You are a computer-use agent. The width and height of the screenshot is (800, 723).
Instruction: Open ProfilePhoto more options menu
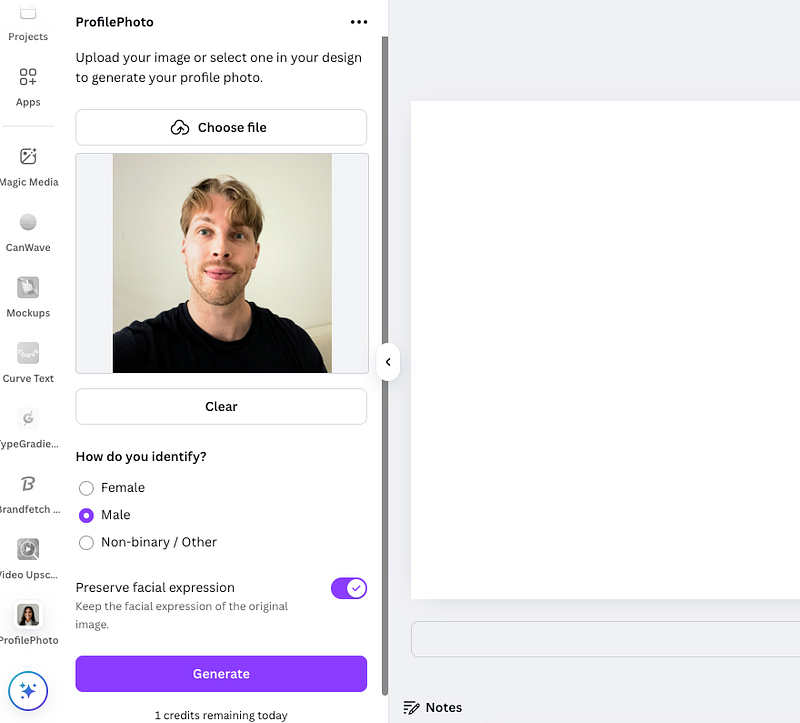pyautogui.click(x=359, y=22)
